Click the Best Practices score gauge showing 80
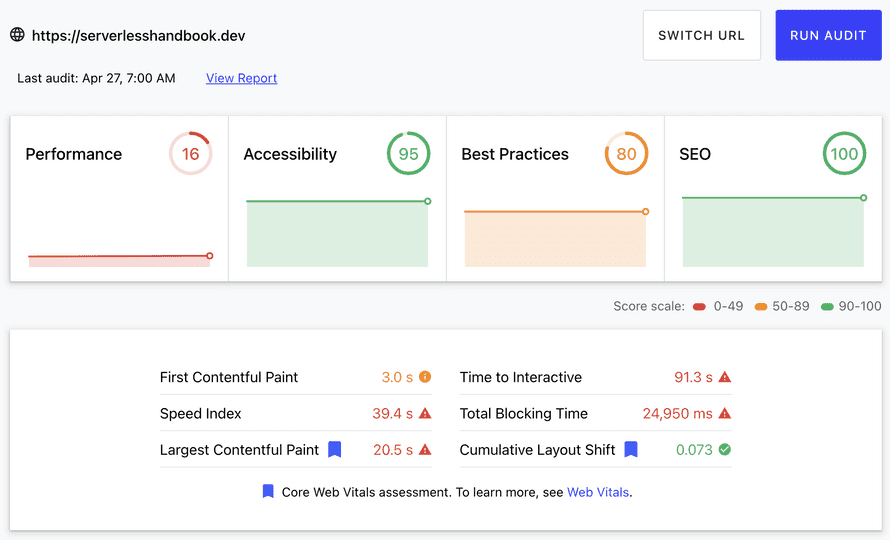The height and width of the screenshot is (540, 890). pos(627,154)
